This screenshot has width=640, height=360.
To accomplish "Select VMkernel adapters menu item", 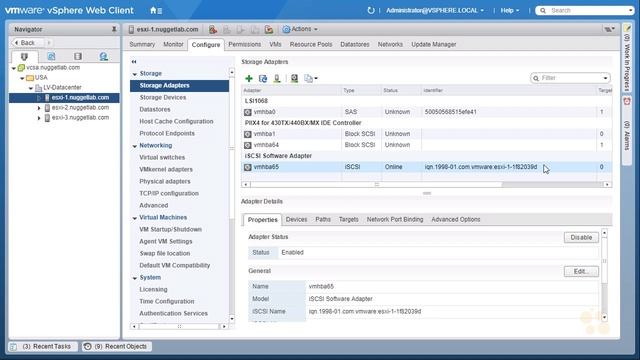I will pyautogui.click(x=166, y=169).
